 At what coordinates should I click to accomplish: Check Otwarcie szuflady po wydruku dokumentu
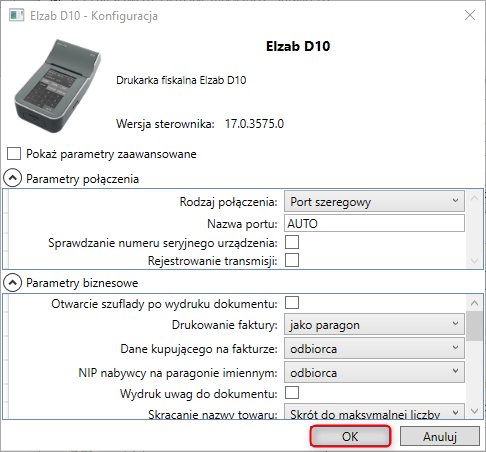pyautogui.click(x=292, y=303)
